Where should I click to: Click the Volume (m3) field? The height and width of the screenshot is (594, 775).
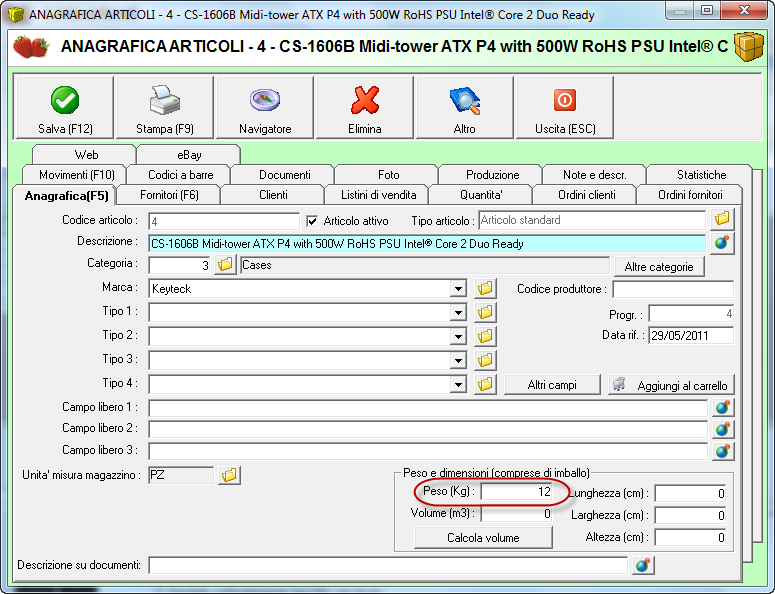click(516, 514)
